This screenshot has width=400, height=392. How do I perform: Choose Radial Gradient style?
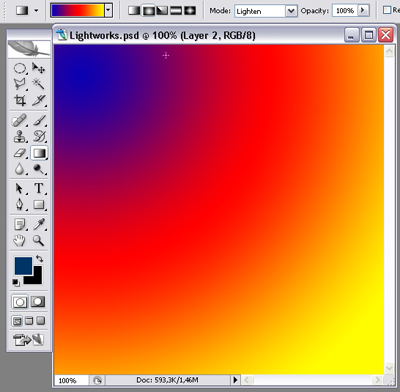coord(148,11)
